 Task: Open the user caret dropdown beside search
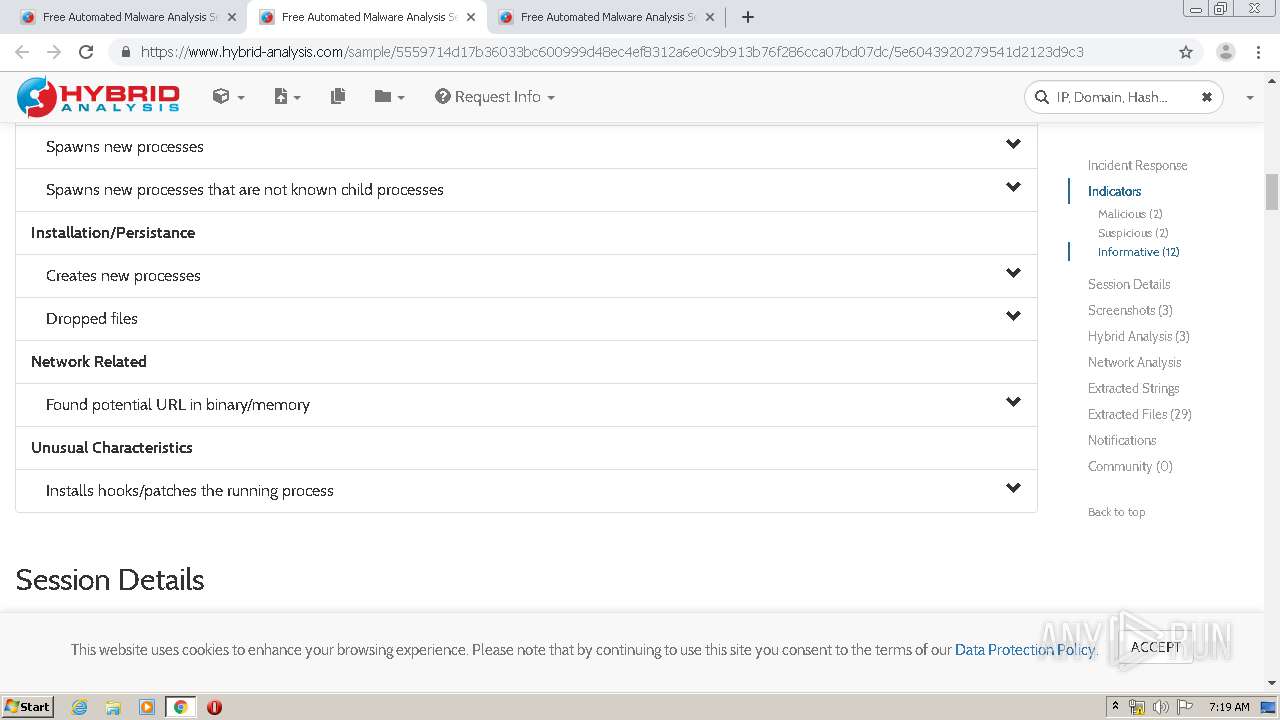(1249, 98)
